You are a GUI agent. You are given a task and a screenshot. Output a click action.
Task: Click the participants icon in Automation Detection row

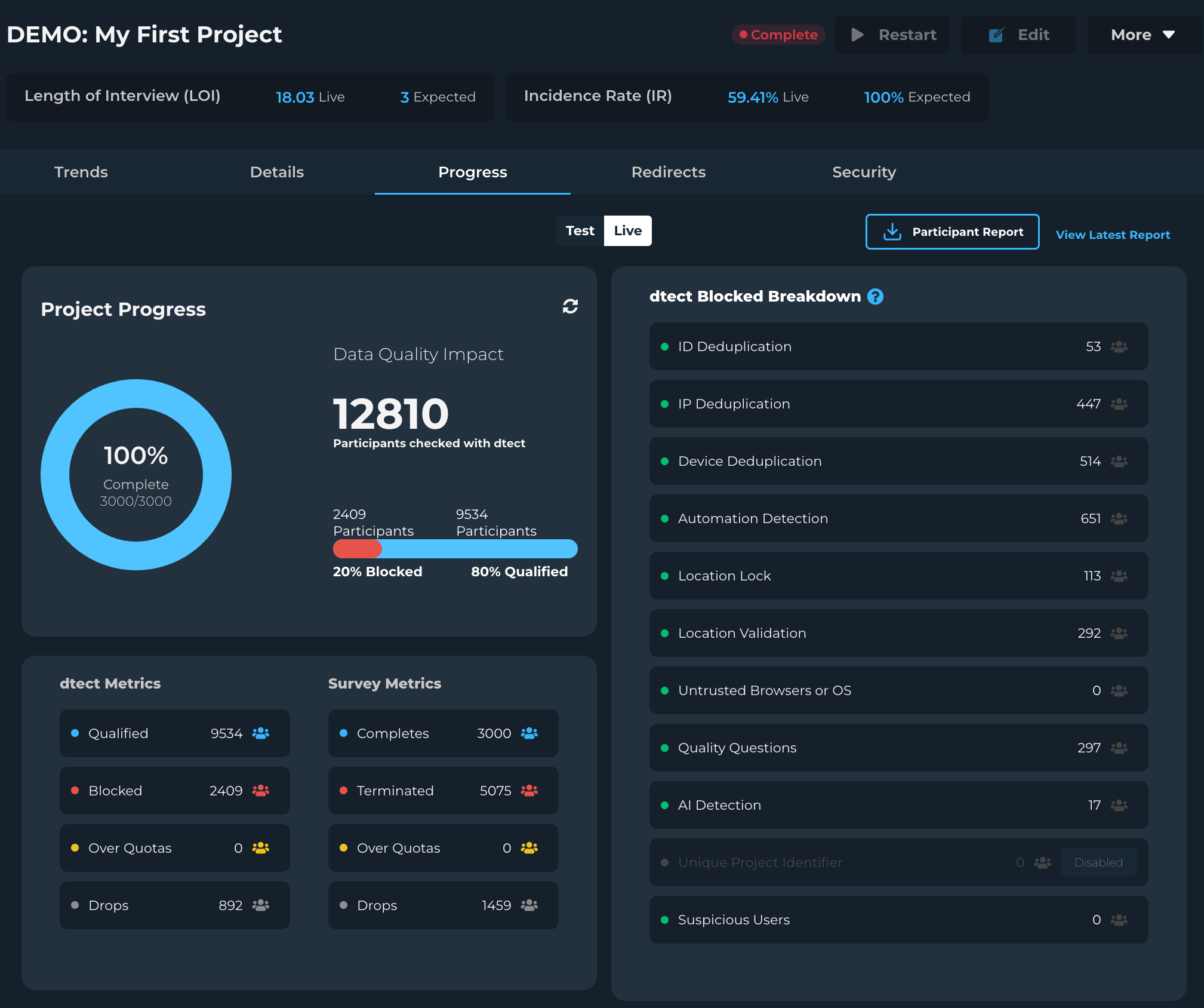pos(1119,519)
